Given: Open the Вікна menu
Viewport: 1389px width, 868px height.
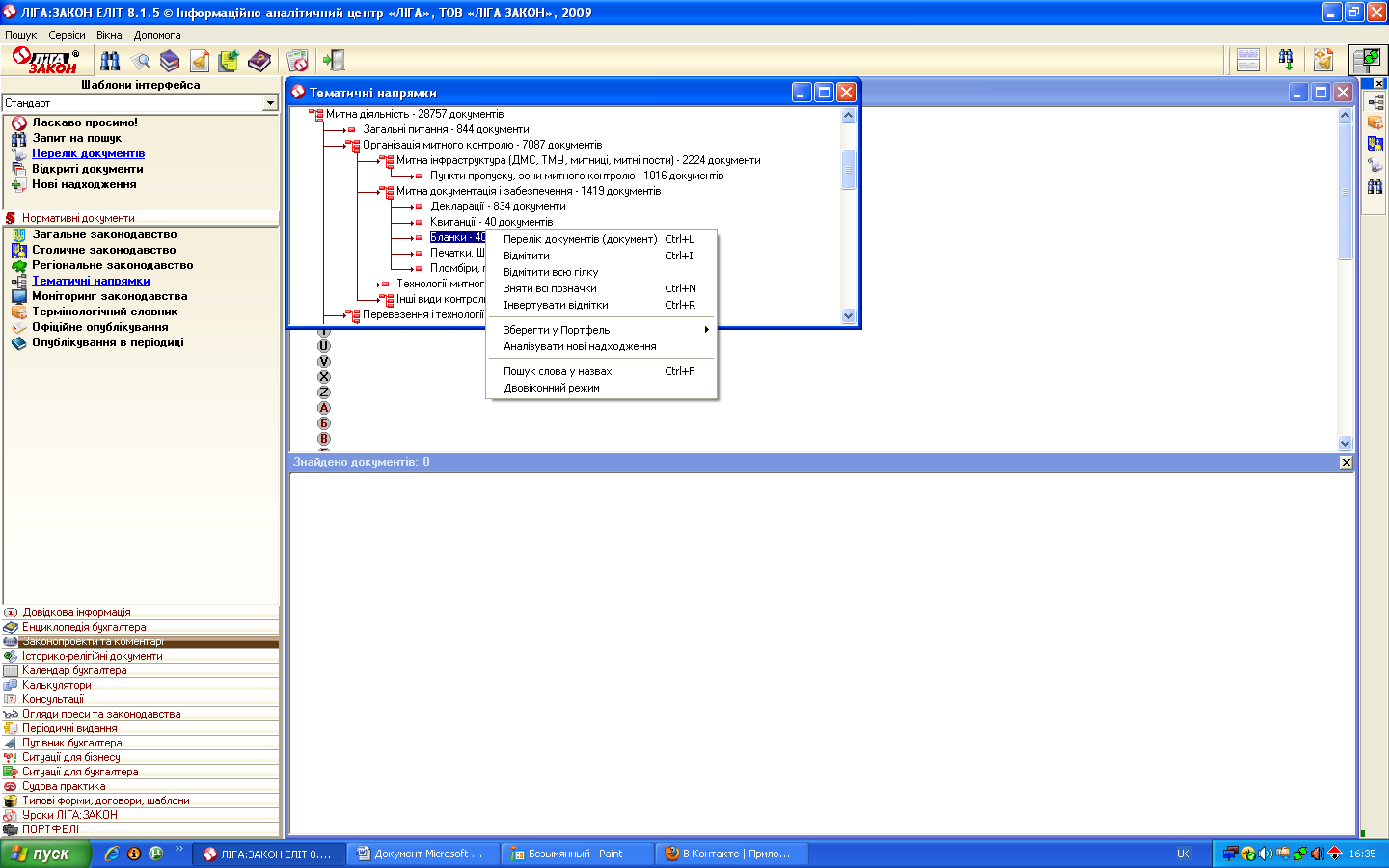Looking at the screenshot, I should [109, 35].
